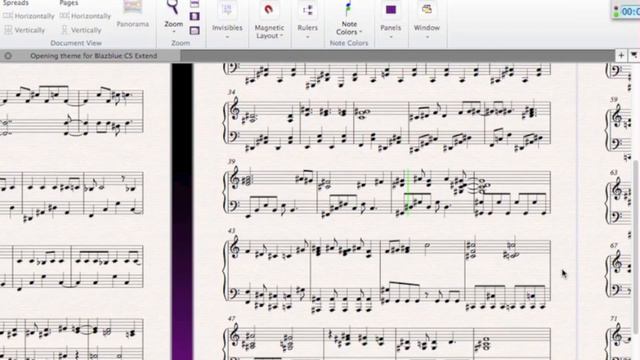Click bar number 67 on the right page
Image resolution: width=640 pixels, height=360 pixels.
(614, 245)
